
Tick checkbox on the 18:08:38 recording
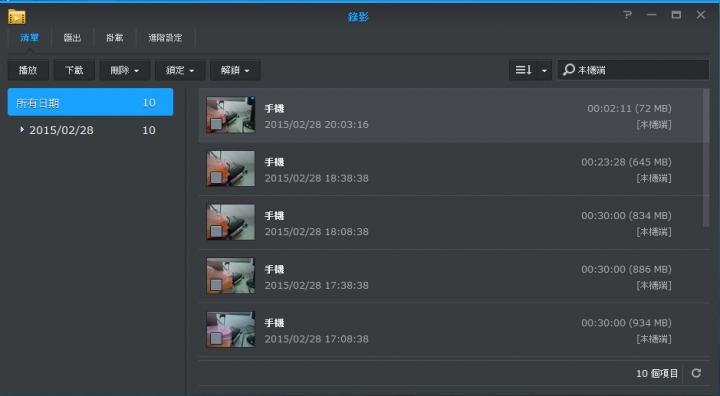click(216, 231)
